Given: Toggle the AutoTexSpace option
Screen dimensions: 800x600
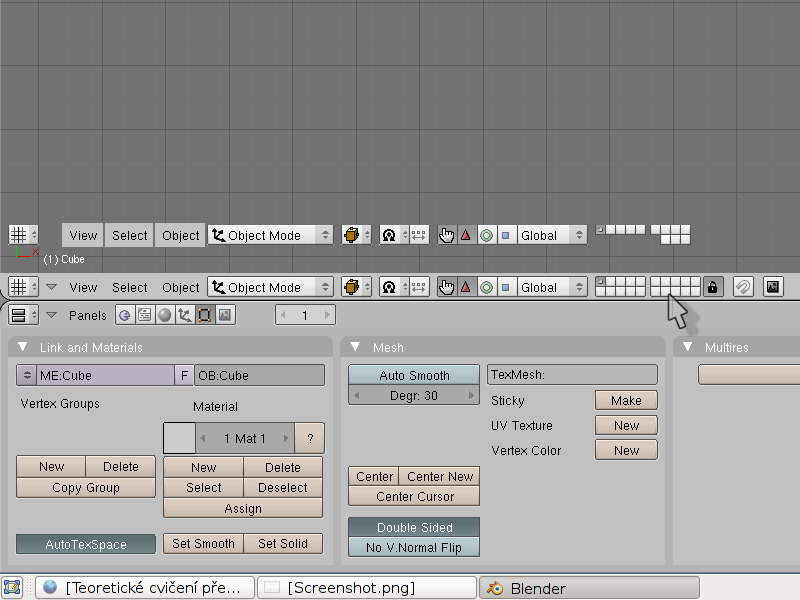Looking at the screenshot, I should coord(86,544).
